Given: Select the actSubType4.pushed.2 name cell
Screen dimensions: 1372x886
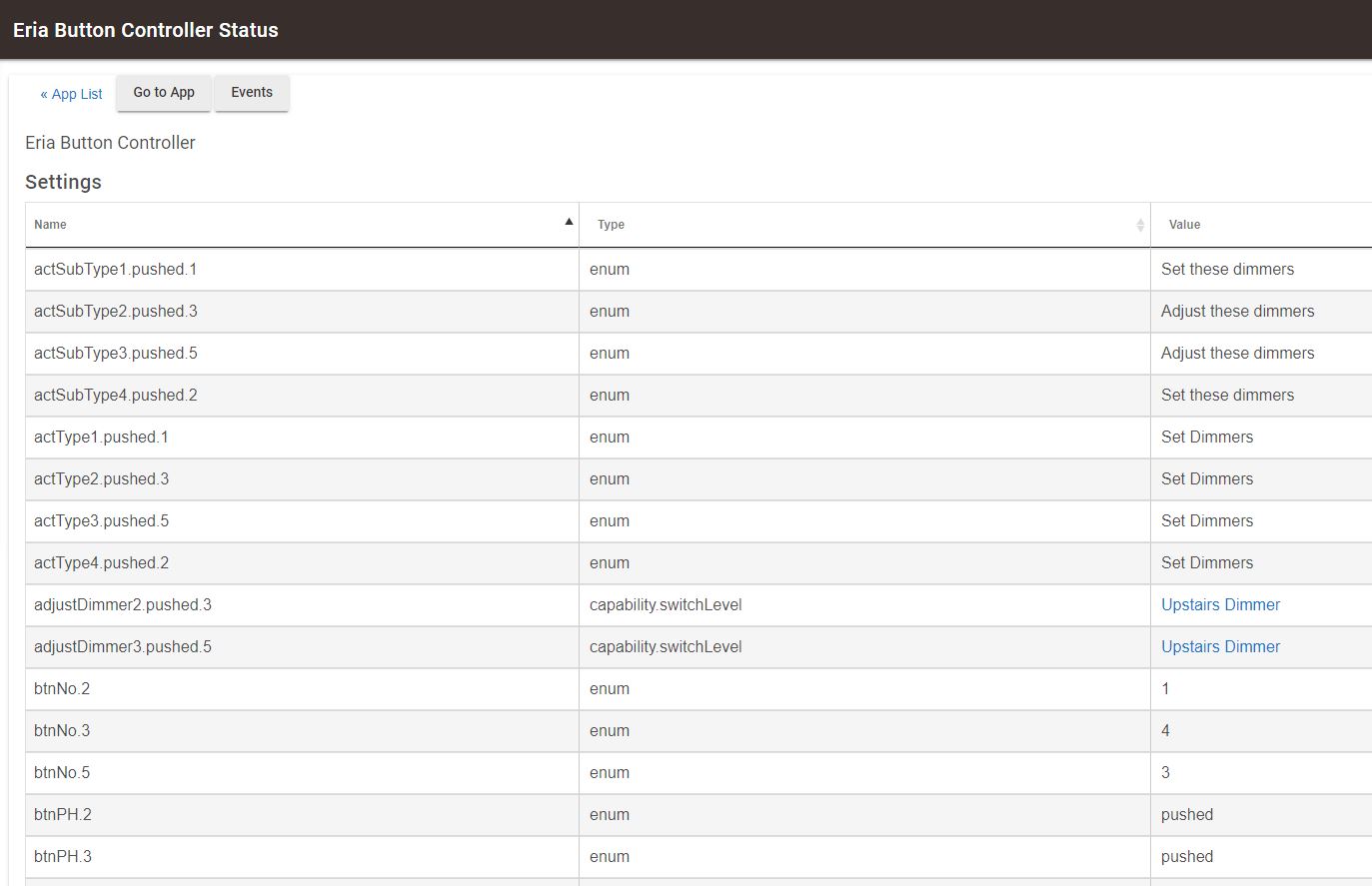Looking at the screenshot, I should point(302,396).
